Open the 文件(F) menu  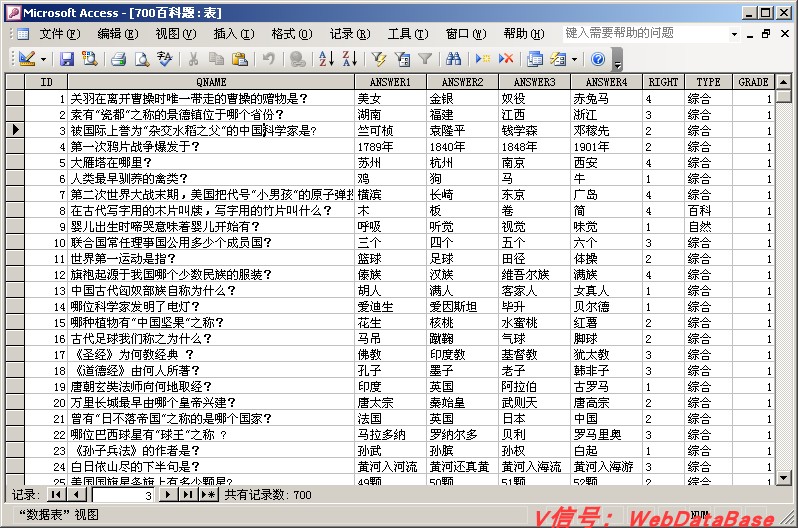pos(60,34)
